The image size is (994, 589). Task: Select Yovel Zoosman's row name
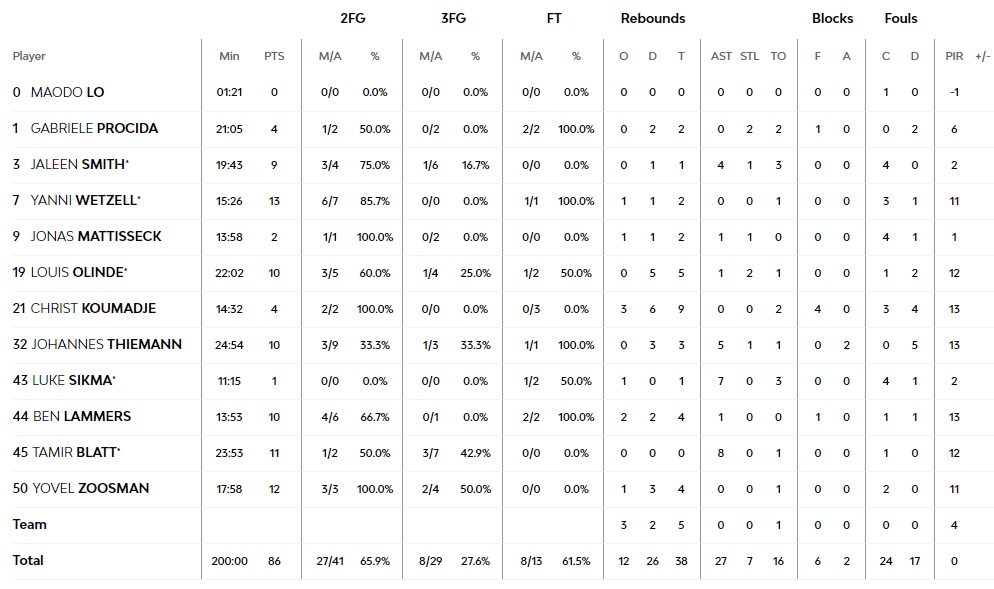coord(90,488)
